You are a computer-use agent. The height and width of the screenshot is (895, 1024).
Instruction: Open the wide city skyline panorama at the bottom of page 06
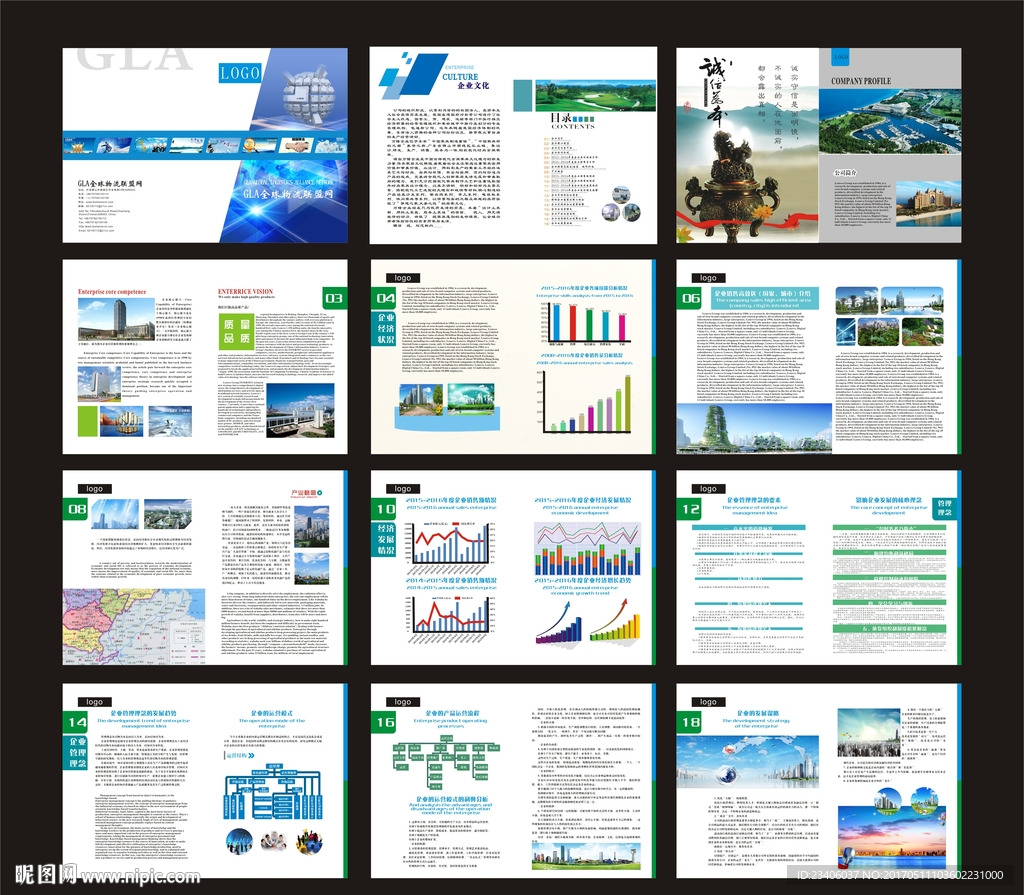coord(754,428)
